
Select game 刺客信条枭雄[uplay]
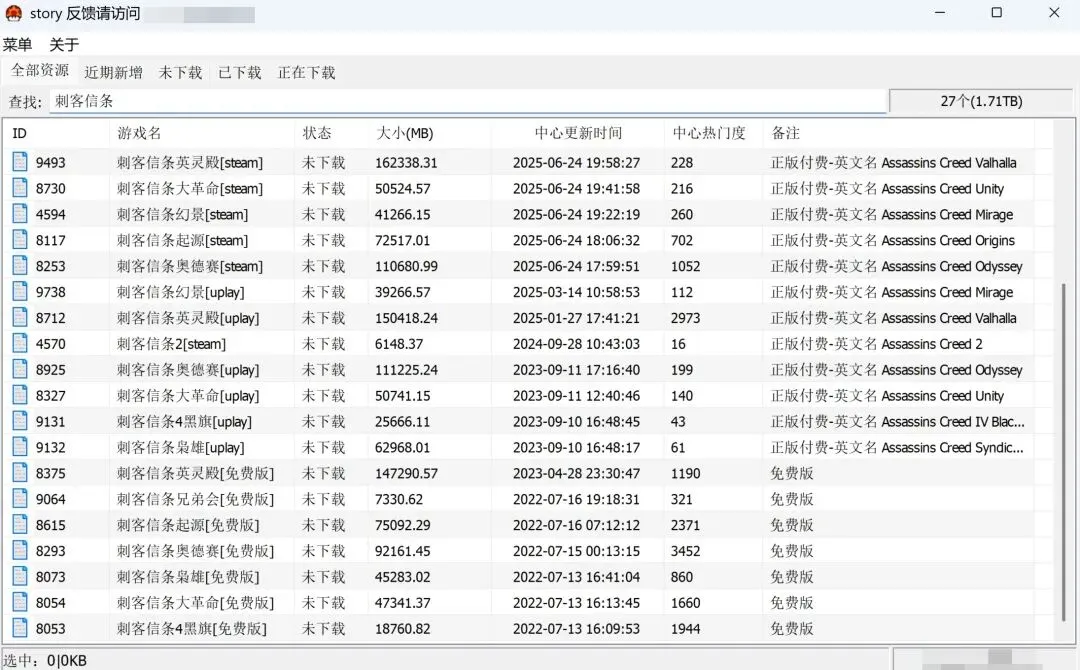[180, 448]
